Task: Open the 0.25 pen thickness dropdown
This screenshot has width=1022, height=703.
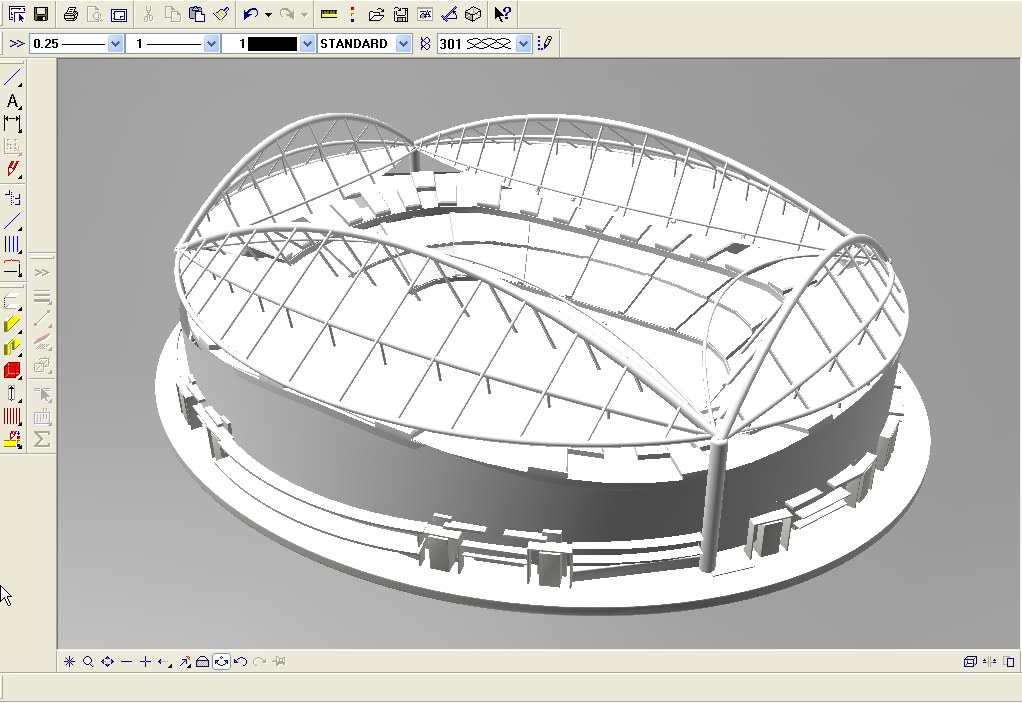Action: click(x=115, y=44)
